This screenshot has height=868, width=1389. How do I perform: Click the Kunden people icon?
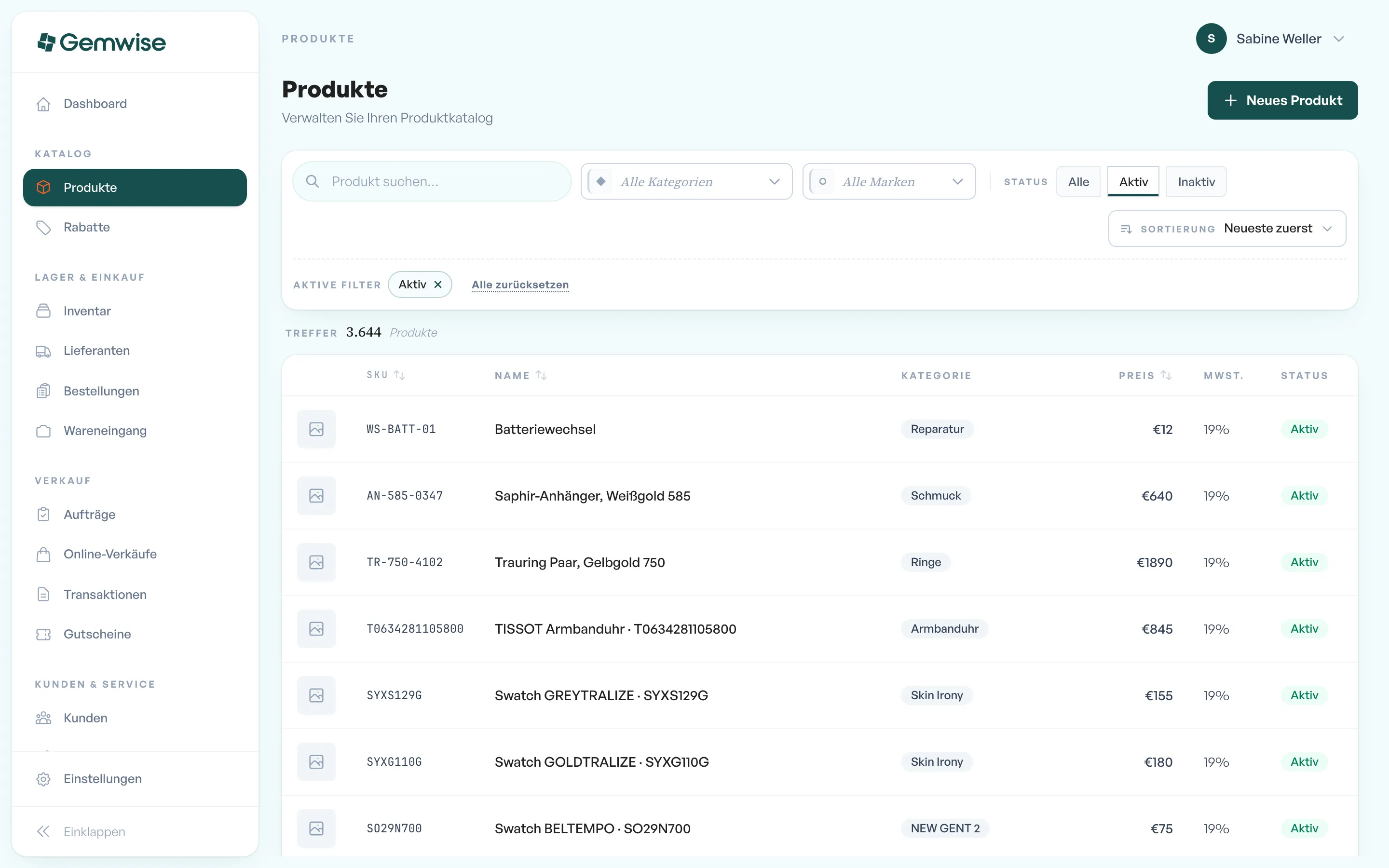click(43, 718)
